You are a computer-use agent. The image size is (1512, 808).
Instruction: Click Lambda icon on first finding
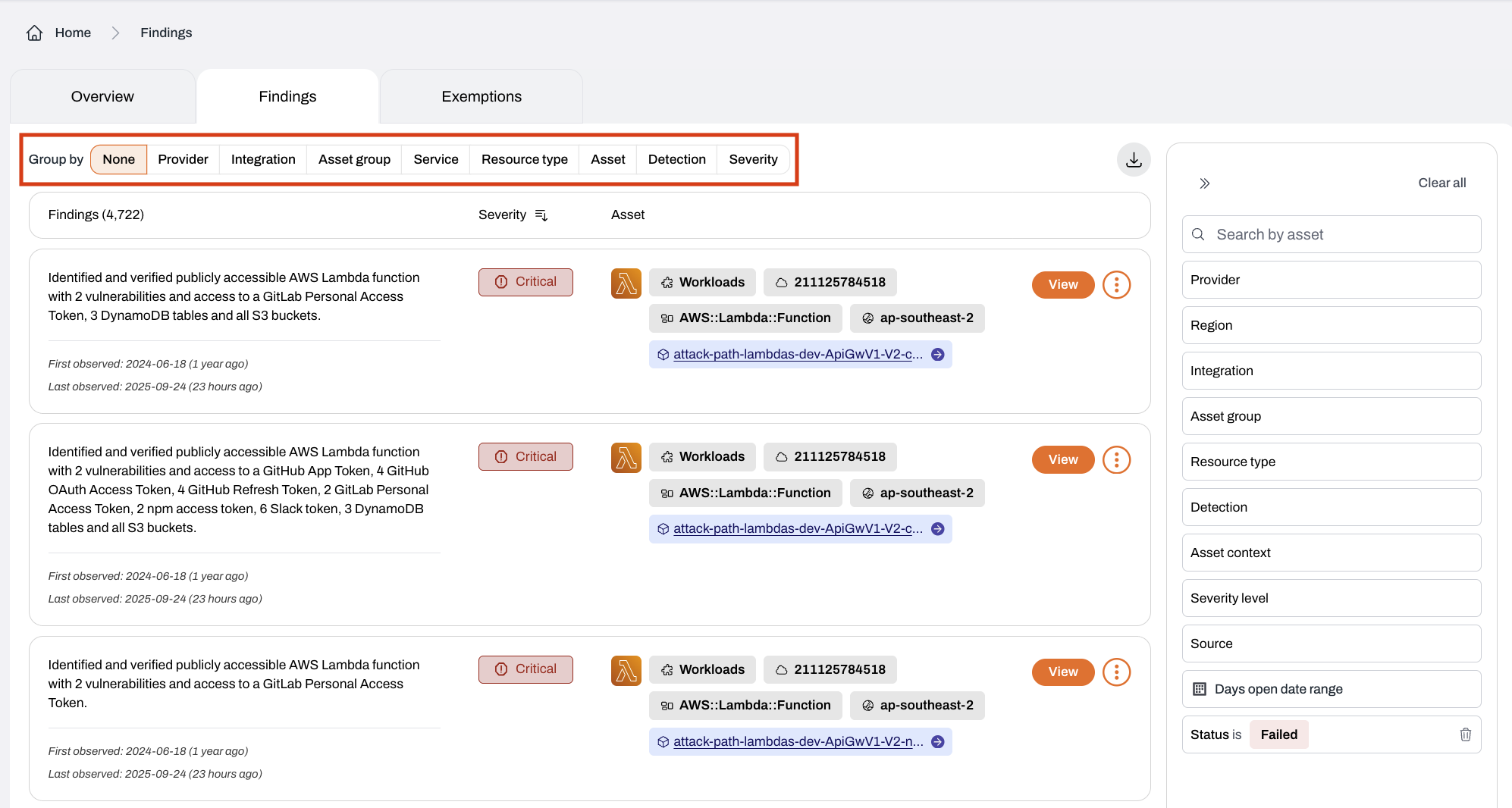tap(626, 283)
